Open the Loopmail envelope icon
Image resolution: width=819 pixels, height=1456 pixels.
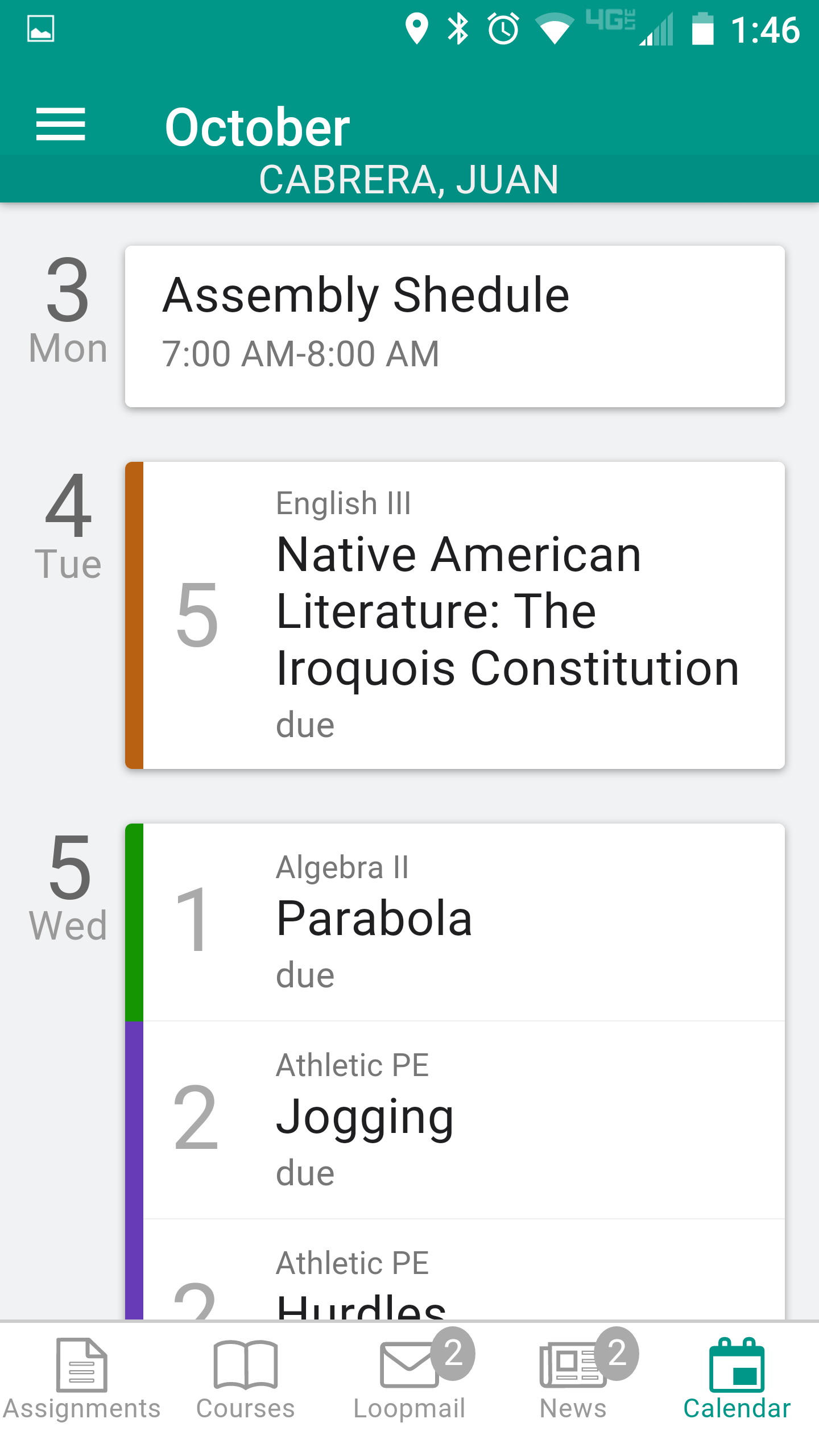point(408,1365)
